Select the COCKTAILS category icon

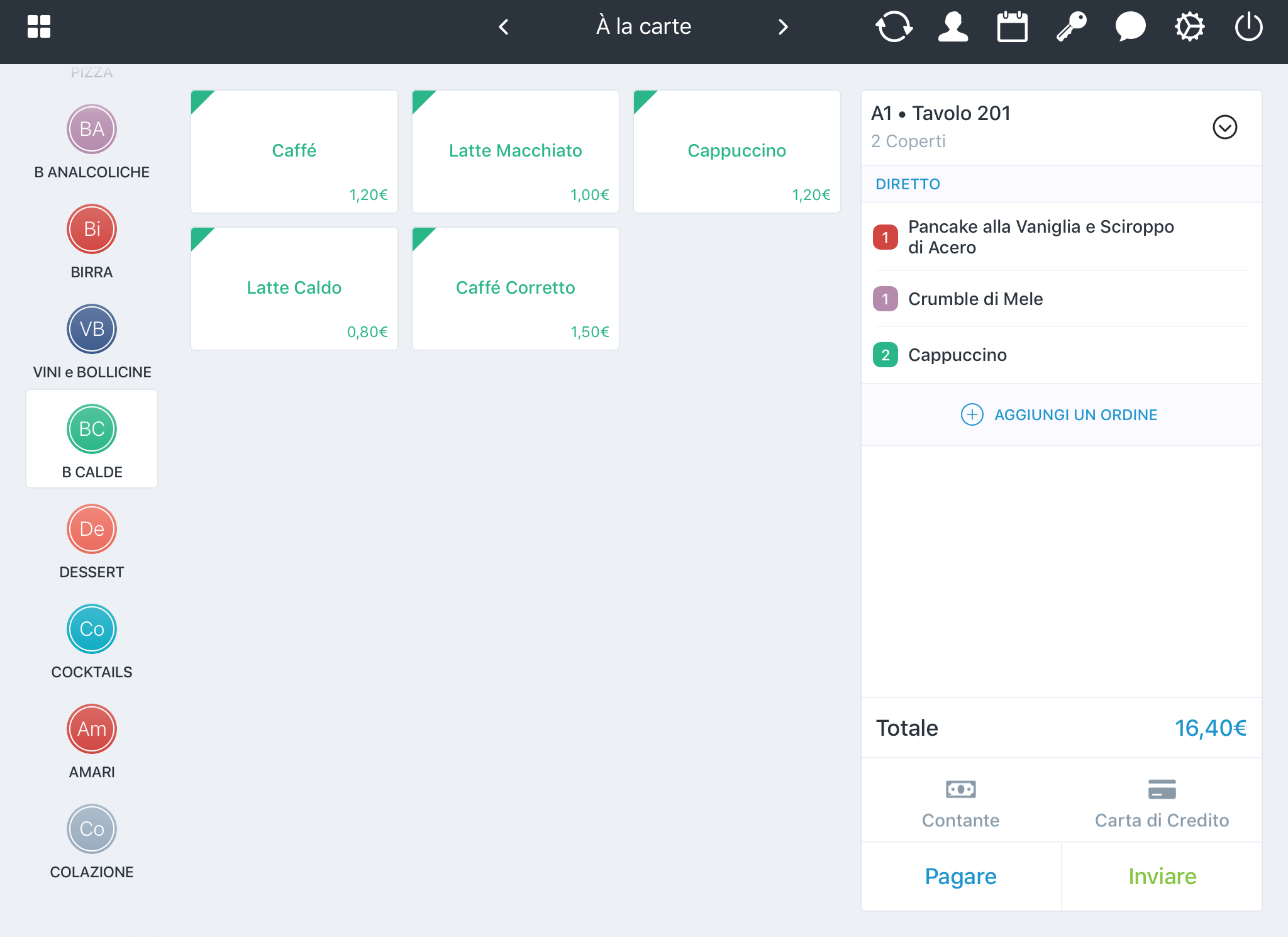coord(92,629)
